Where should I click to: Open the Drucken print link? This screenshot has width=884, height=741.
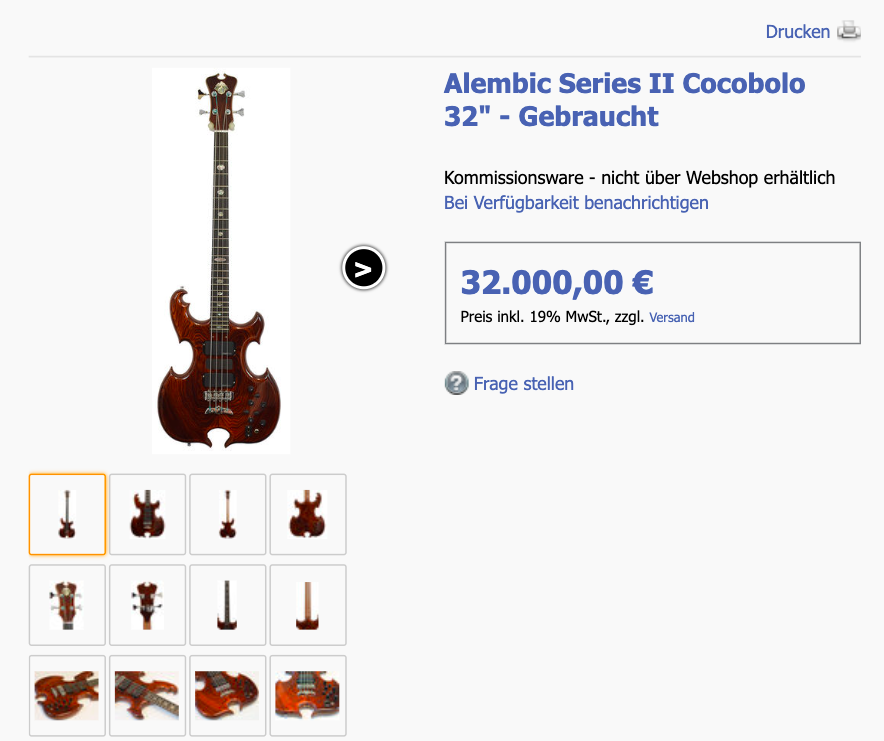(797, 32)
